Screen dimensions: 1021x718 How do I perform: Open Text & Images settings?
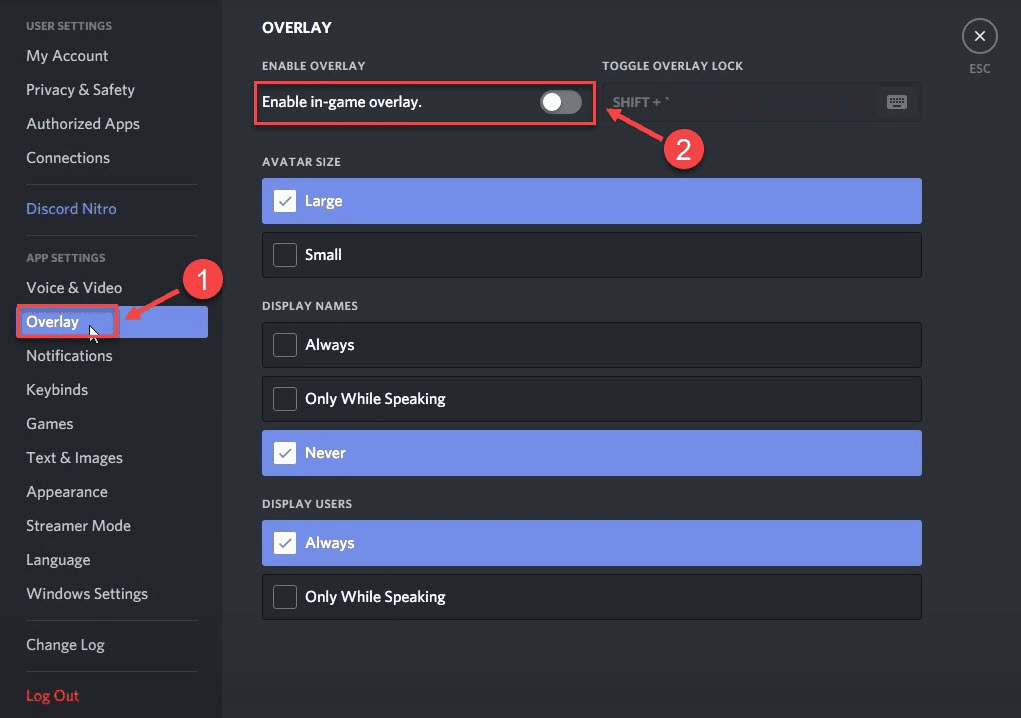coord(74,457)
